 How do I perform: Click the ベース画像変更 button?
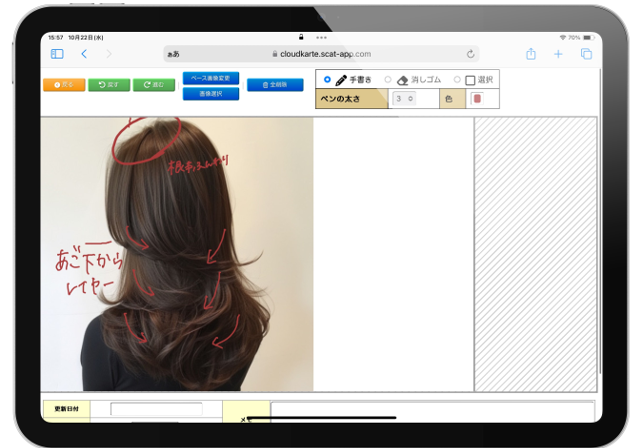[210, 78]
